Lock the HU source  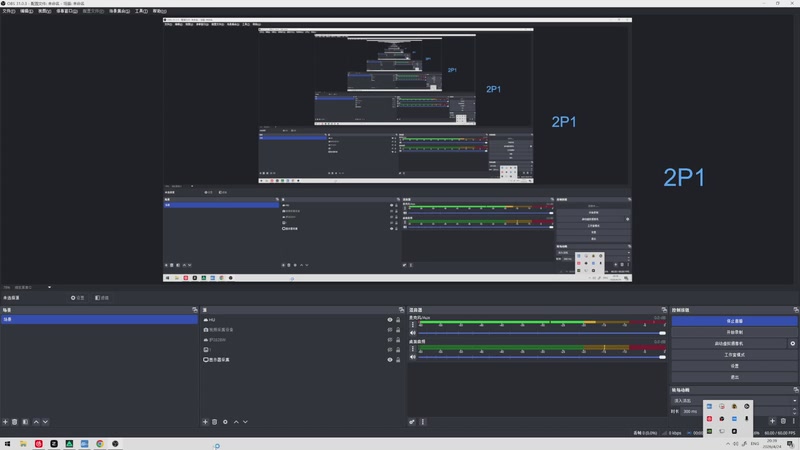[x=398, y=320]
